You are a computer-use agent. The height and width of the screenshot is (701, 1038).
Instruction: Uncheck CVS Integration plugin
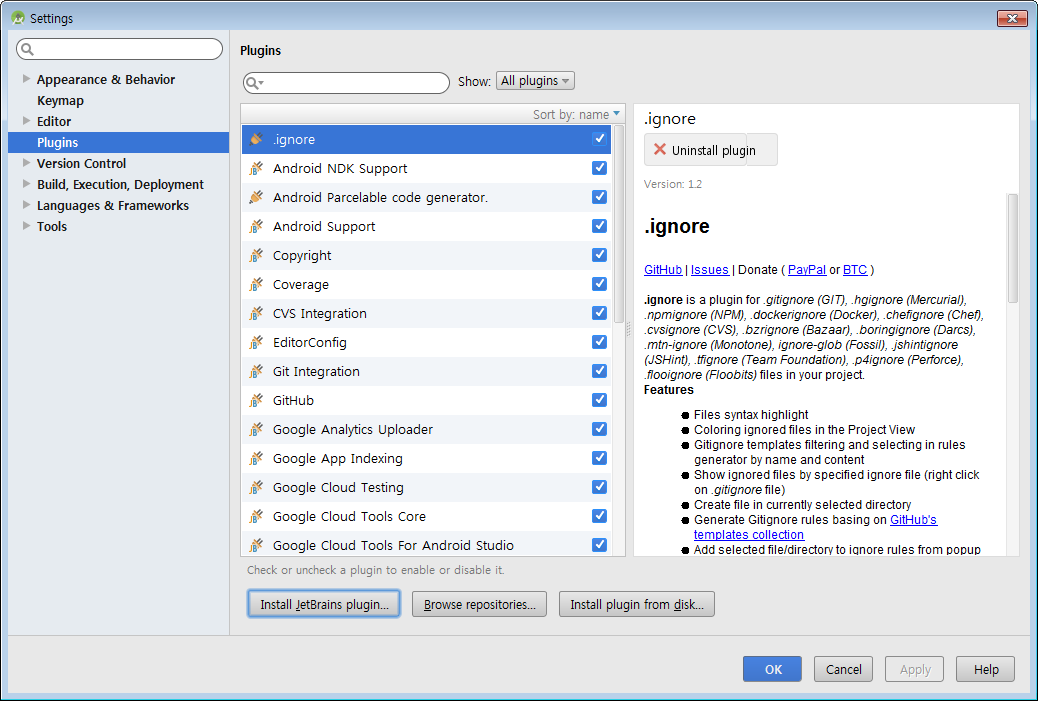(599, 312)
